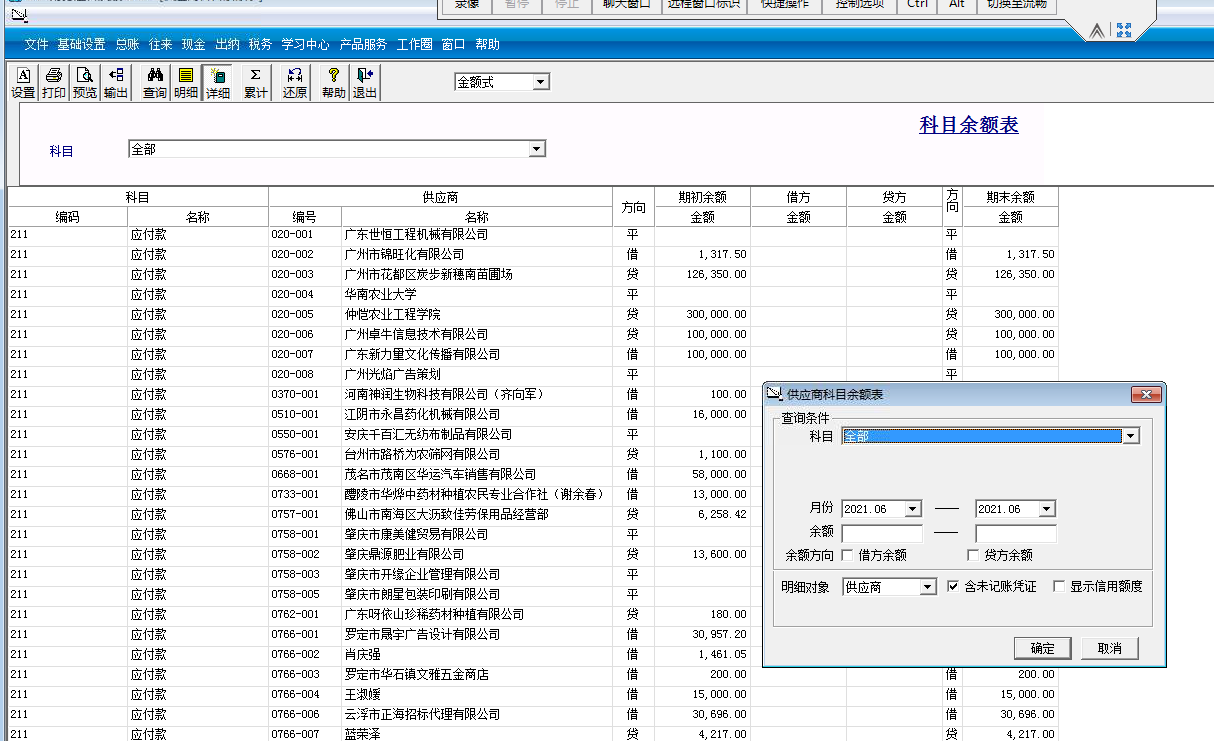Open the 税务 menu
Image resolution: width=1214 pixels, height=741 pixels.
[x=260, y=44]
